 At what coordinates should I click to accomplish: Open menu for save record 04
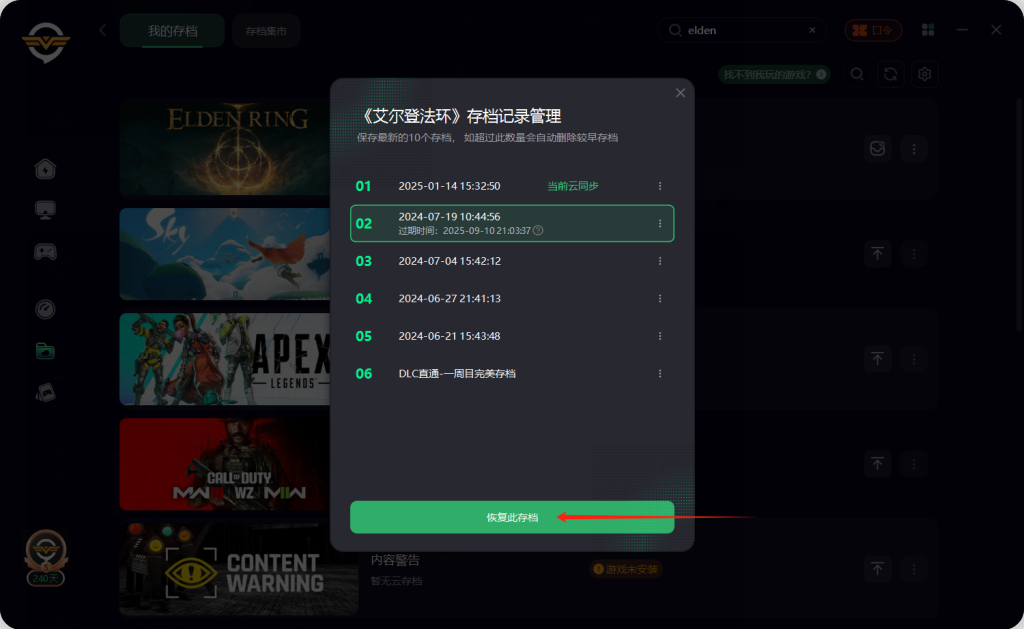660,298
